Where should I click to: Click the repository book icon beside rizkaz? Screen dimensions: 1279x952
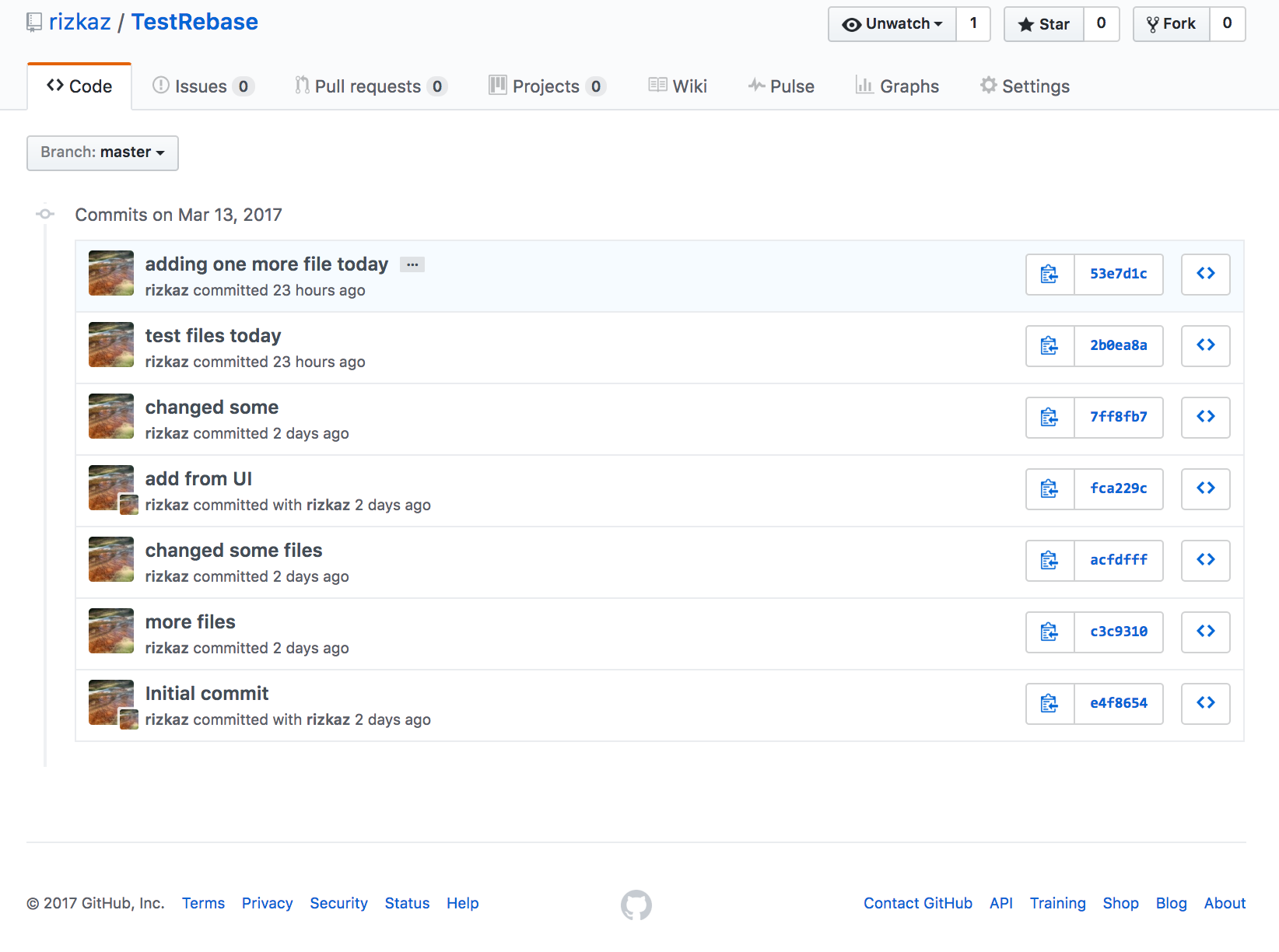click(34, 23)
